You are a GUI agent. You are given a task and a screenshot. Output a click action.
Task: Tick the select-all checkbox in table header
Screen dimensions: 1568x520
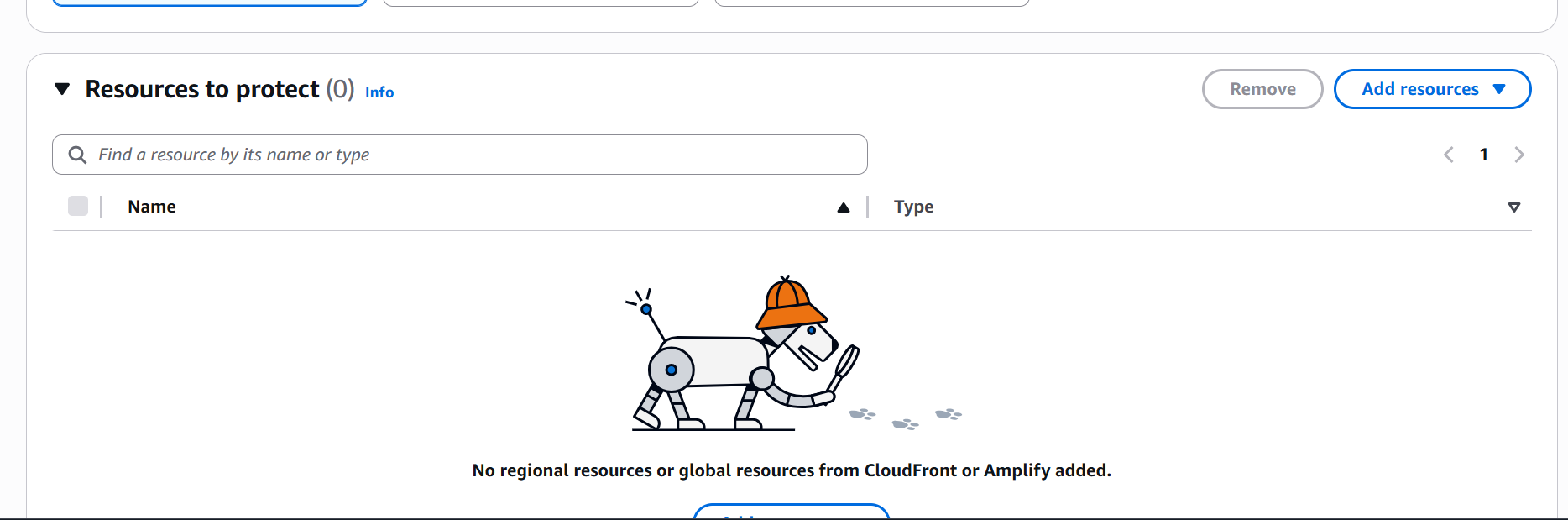pyautogui.click(x=78, y=206)
